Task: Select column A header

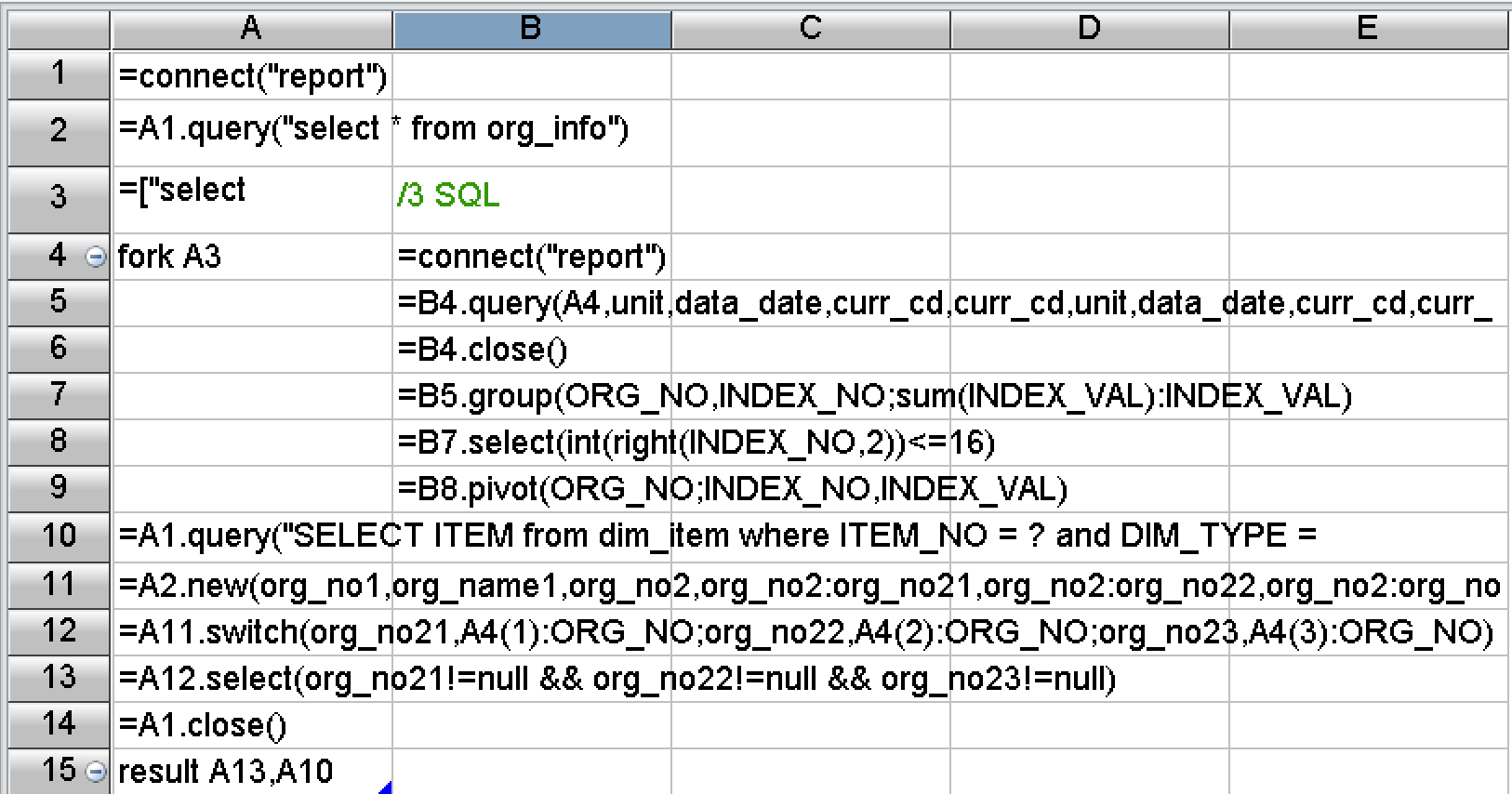Action: (251, 30)
